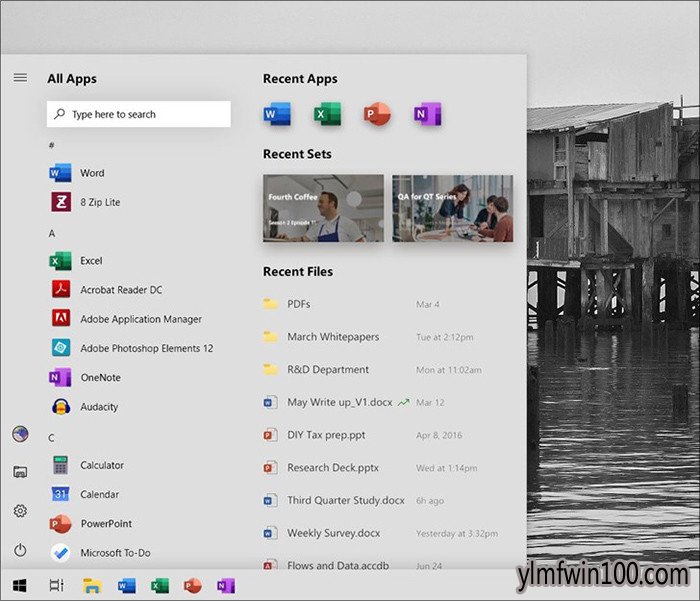
Task: Open OneNote in the All Apps list
Action: point(85,377)
